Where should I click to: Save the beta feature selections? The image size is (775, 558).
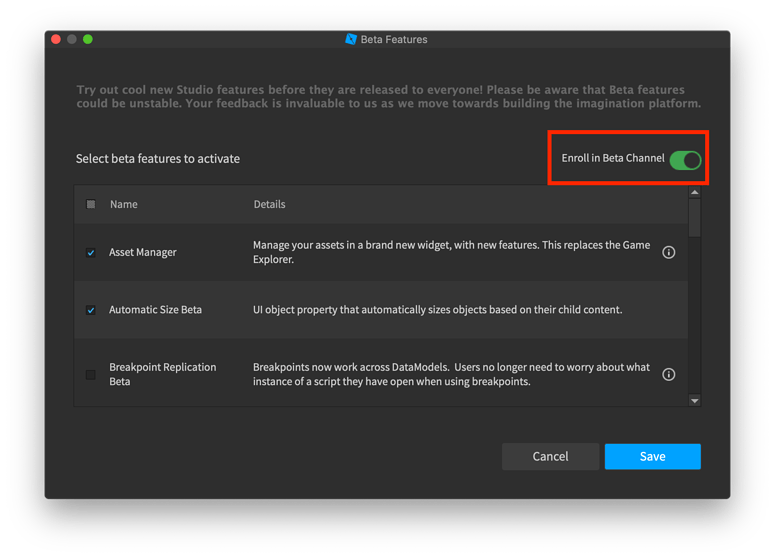[652, 456]
